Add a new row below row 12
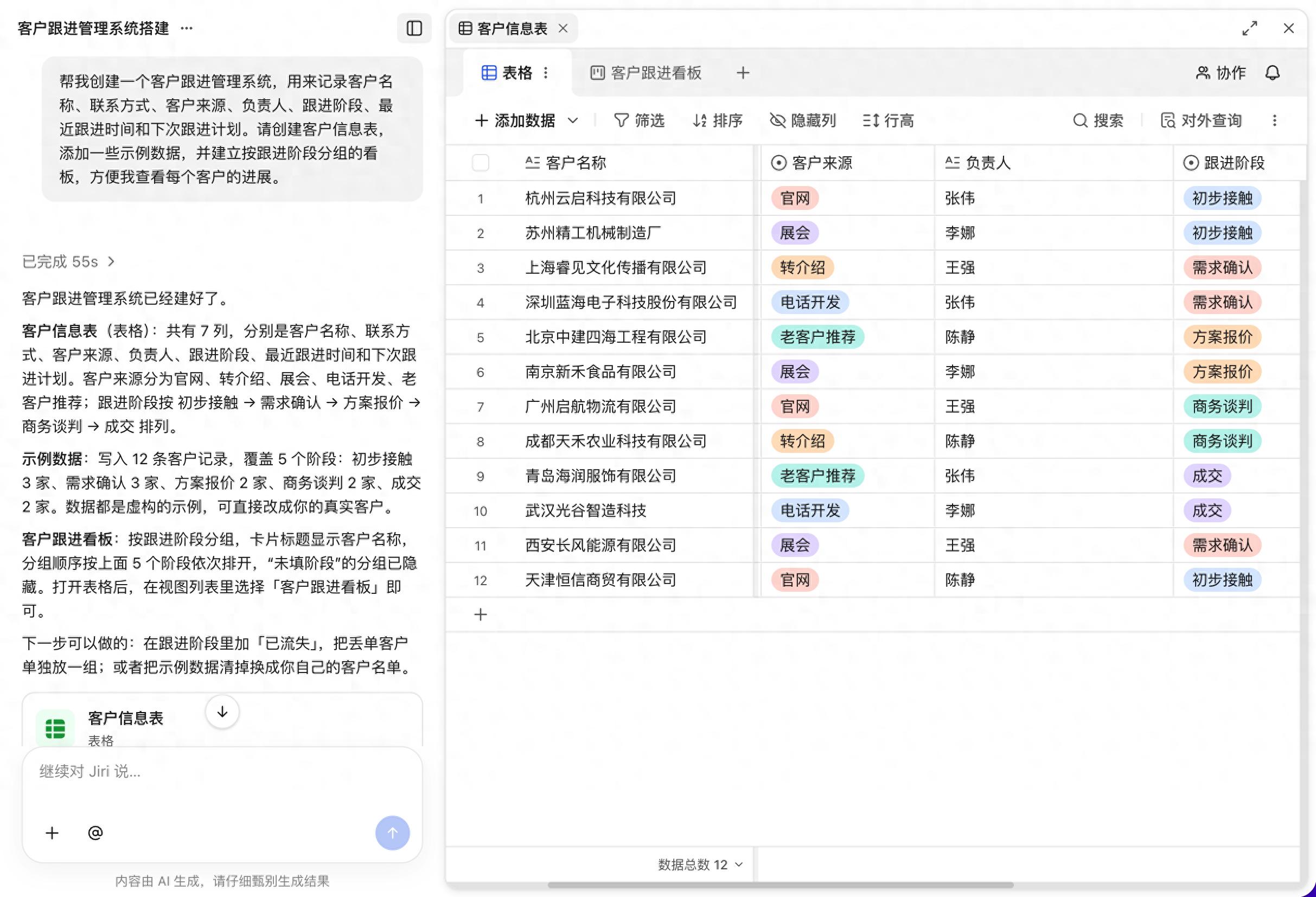Screen dimensions: 1316x897 480,614
